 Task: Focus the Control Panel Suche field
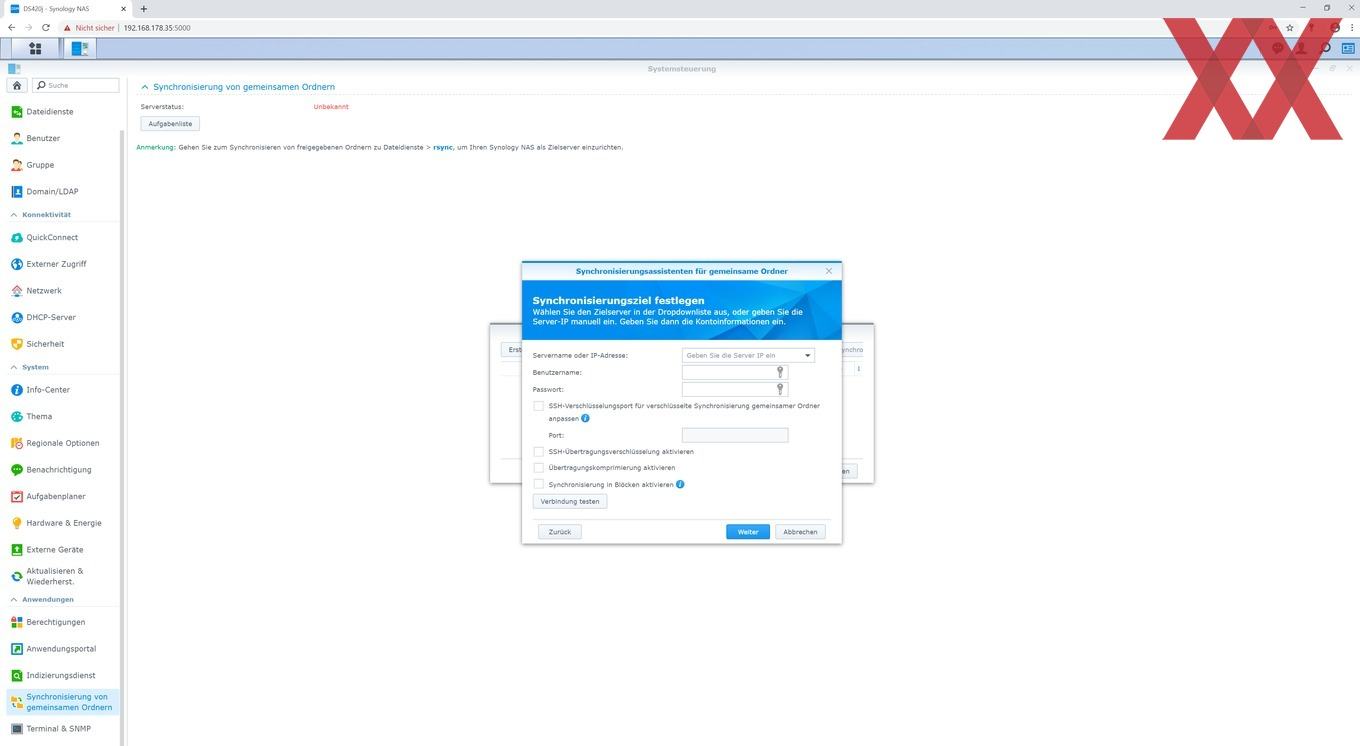pos(76,86)
